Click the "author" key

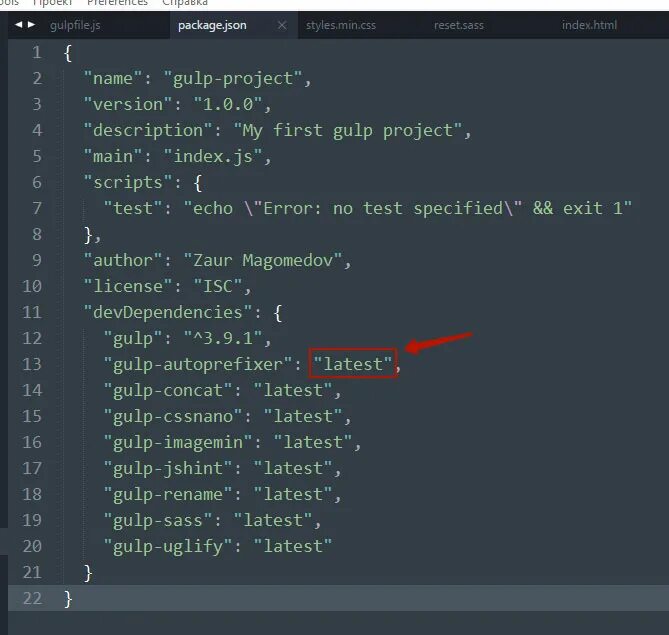pyautogui.click(x=122, y=260)
